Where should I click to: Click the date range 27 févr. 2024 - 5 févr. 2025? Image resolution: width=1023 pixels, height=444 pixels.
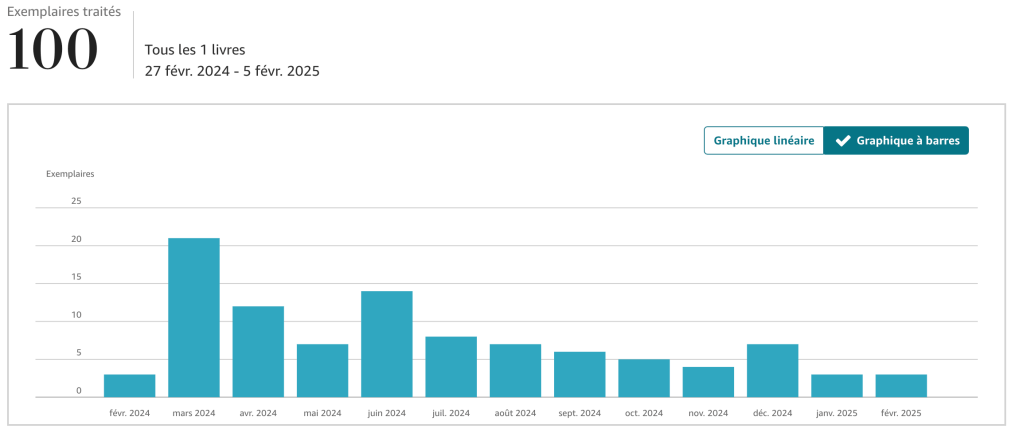click(232, 71)
